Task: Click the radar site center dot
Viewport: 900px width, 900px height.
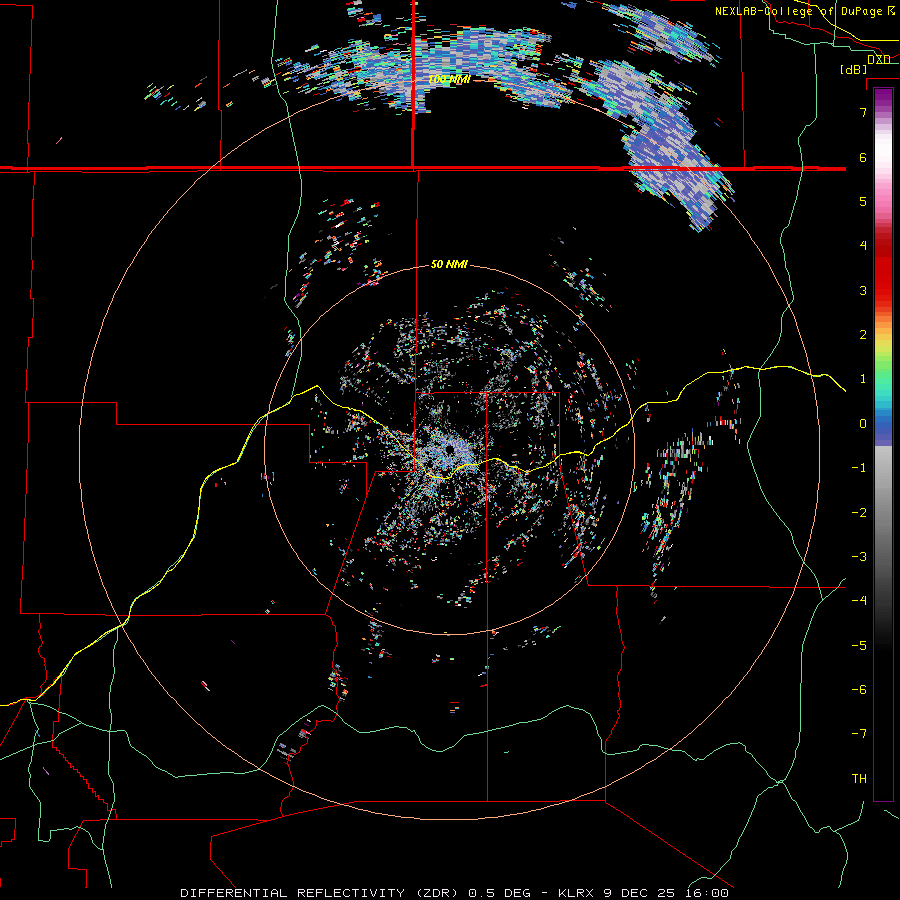Action: pyautogui.click(x=449, y=449)
